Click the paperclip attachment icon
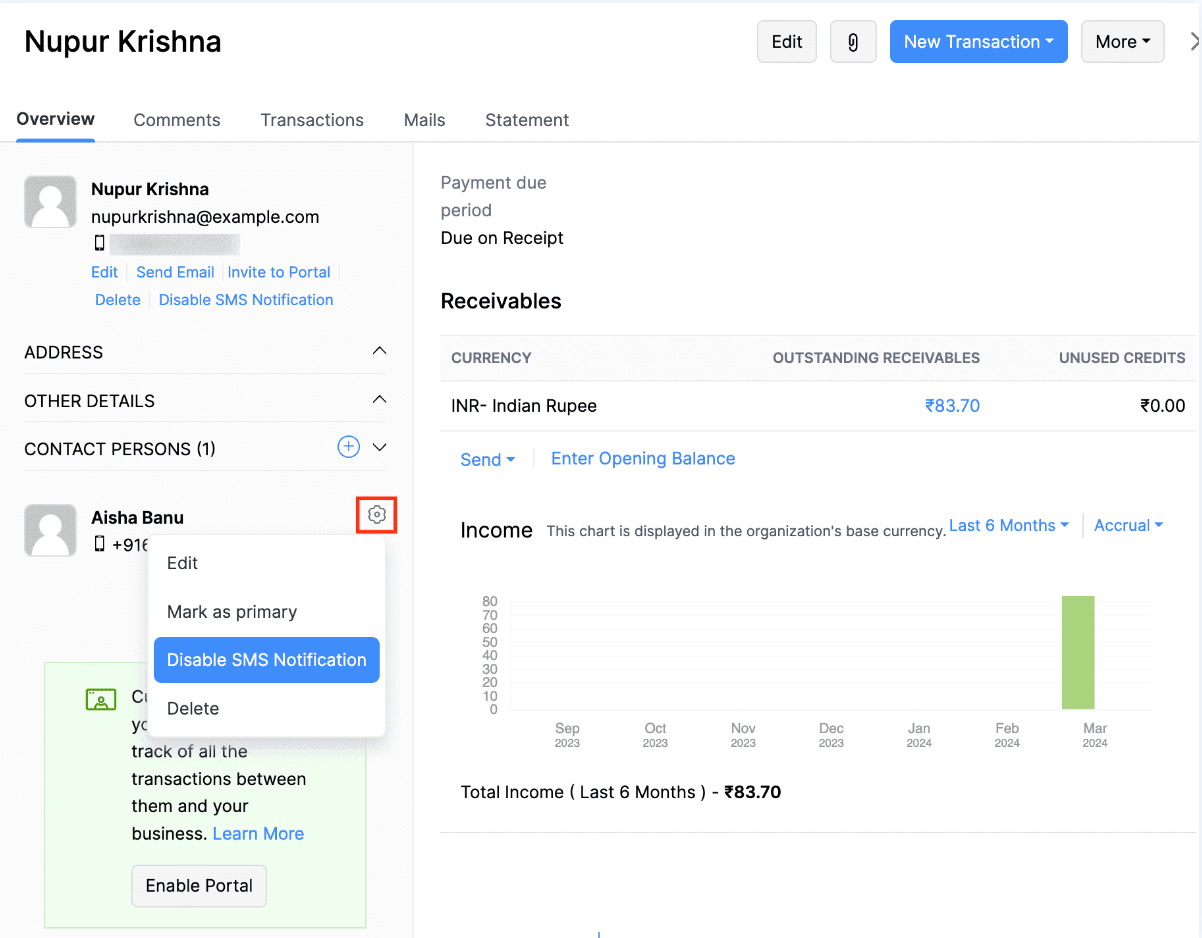Screen dimensions: 1202x938 [853, 42]
